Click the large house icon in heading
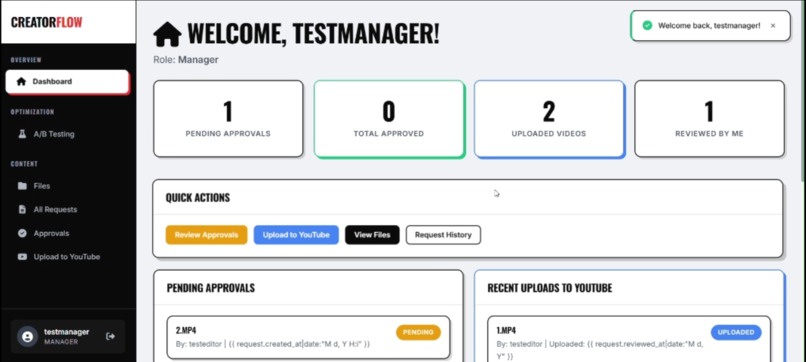This screenshot has height=362, width=806. (x=167, y=35)
